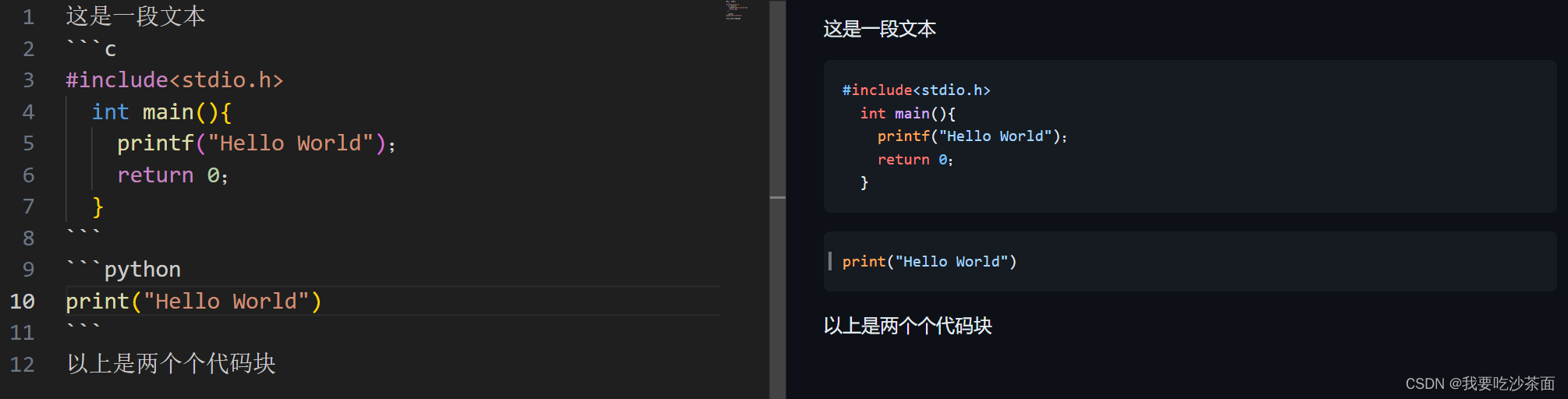Click 'int main(){' in the preview
1568x399 pixels.
908,114
